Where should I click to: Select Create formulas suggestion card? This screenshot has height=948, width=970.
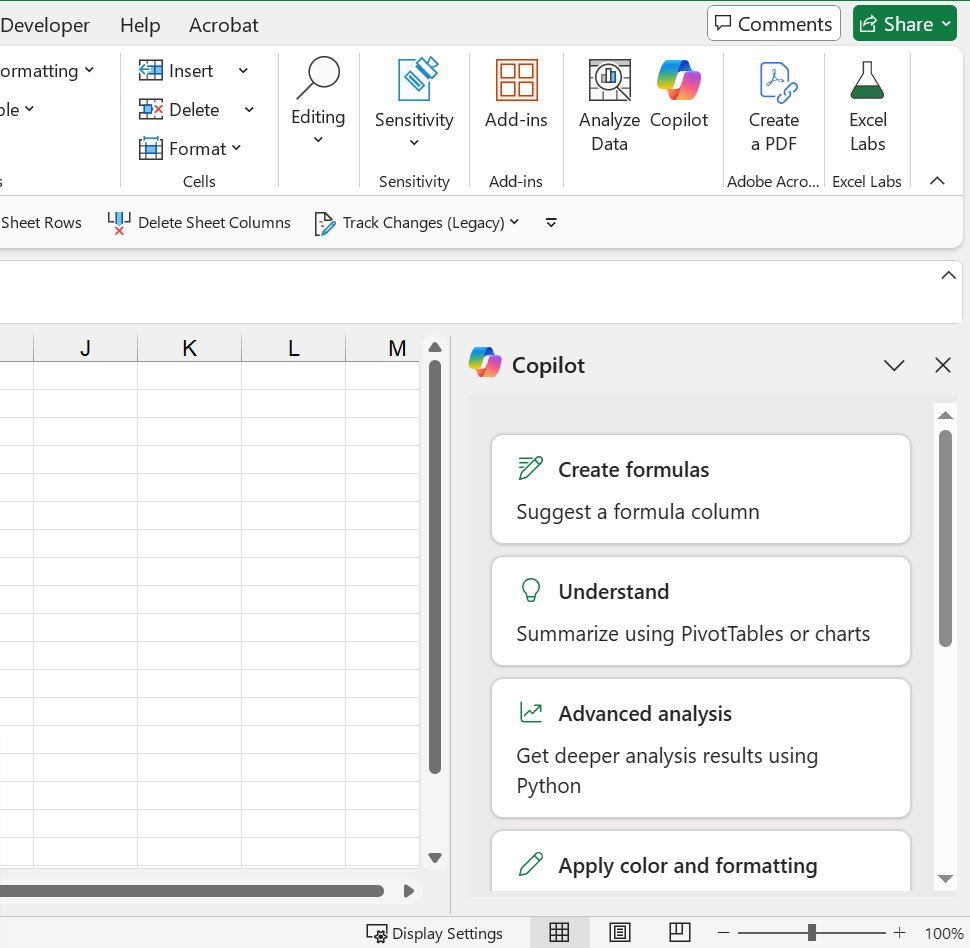[700, 490]
